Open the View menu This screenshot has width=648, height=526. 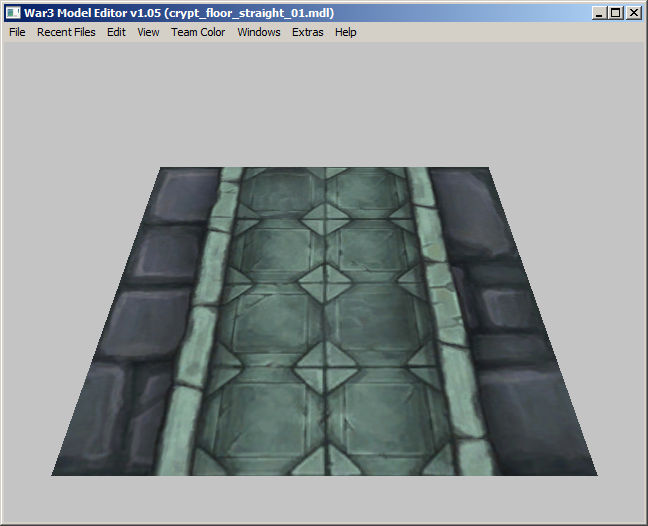(x=148, y=32)
